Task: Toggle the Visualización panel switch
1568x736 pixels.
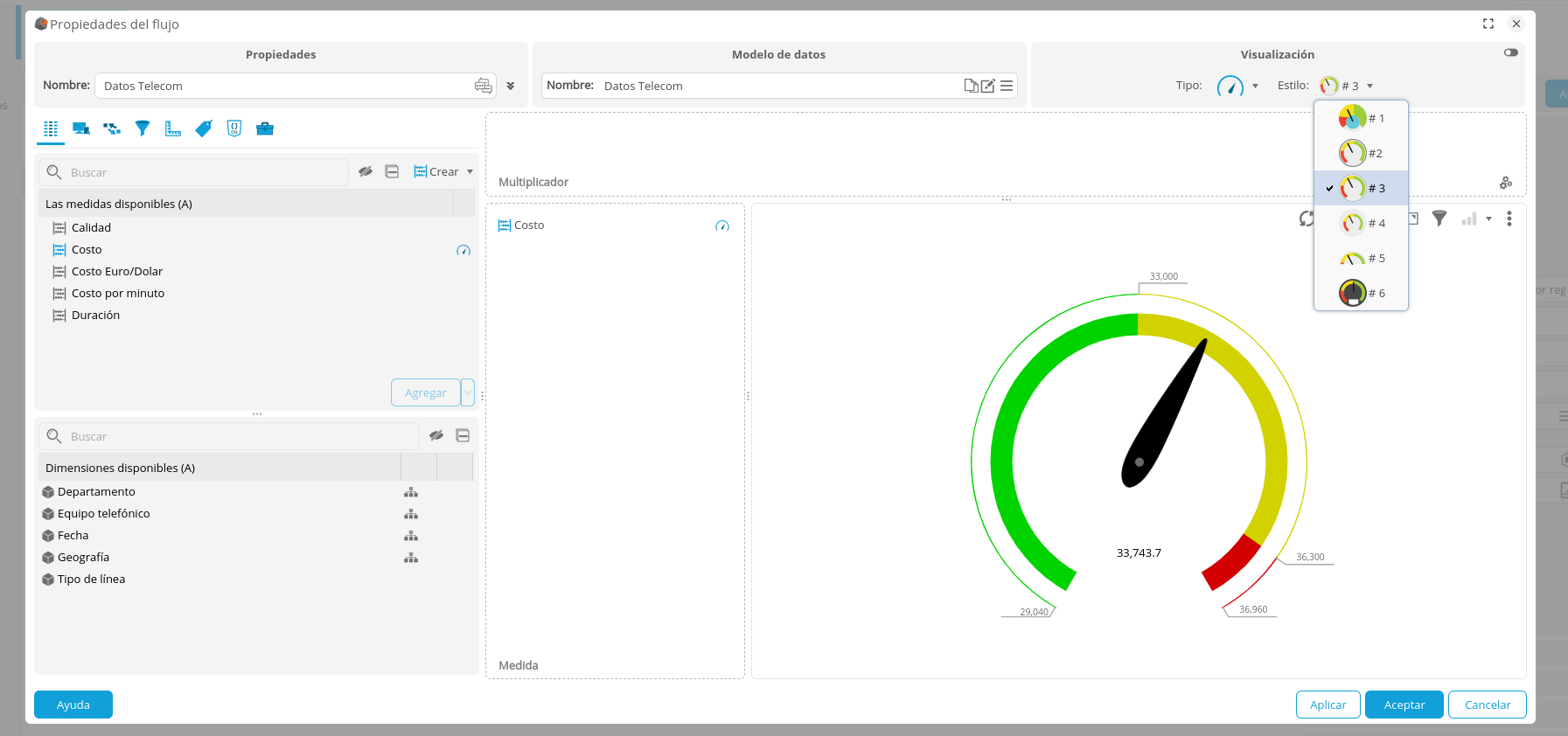Action: (1510, 52)
